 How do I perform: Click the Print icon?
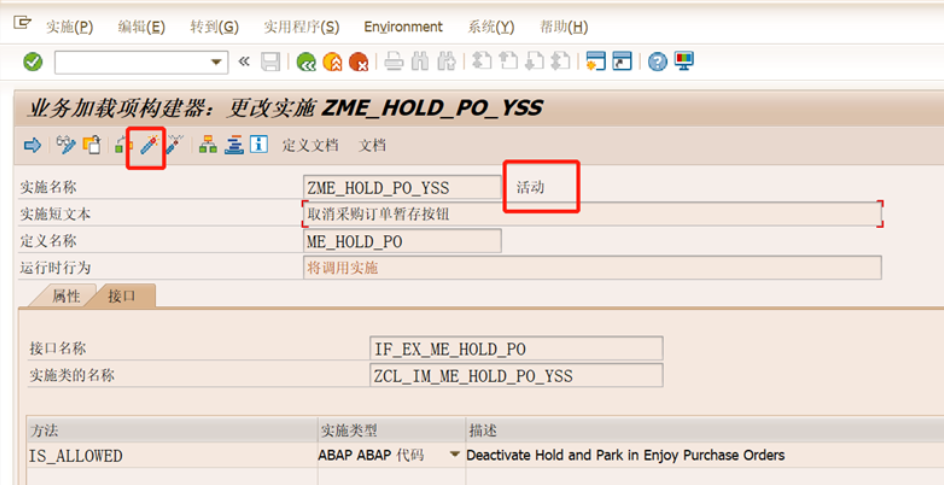pos(394,61)
